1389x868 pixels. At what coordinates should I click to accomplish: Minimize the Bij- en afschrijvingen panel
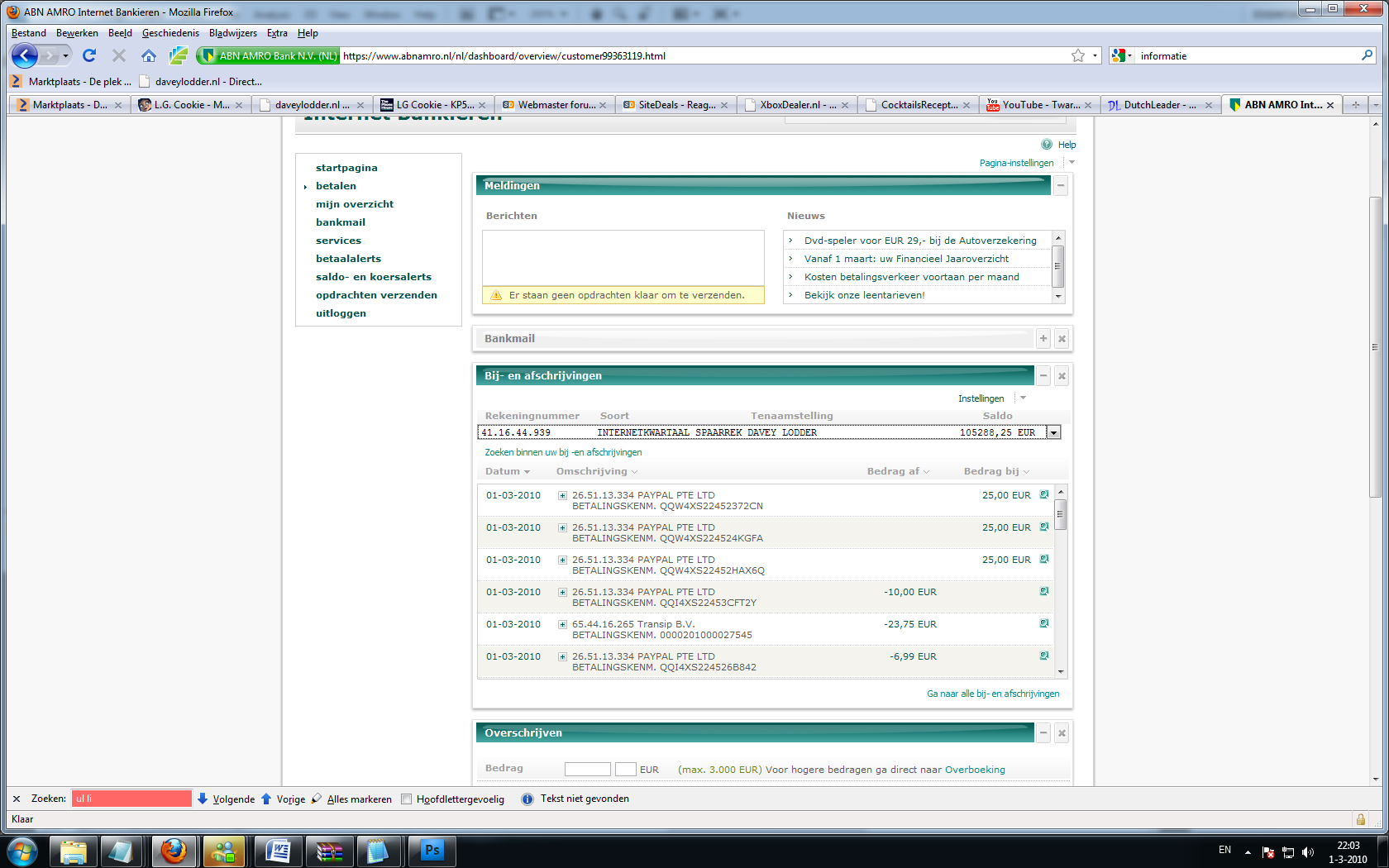pos(1043,376)
